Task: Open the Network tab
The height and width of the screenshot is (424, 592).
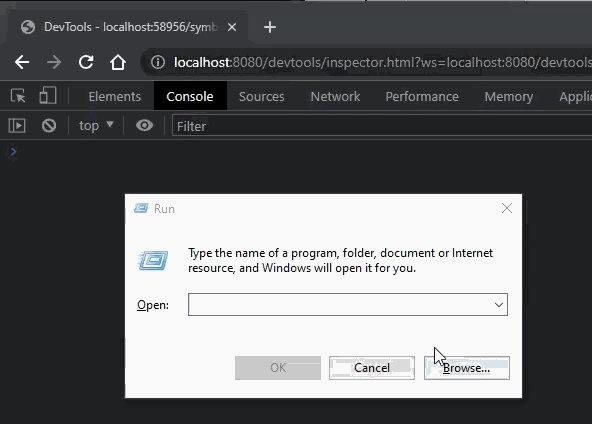Action: coord(335,97)
